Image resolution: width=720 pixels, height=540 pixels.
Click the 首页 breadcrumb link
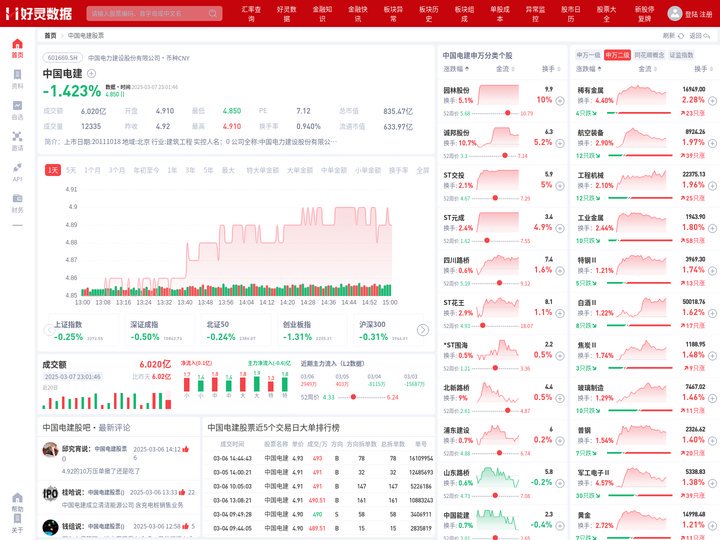[50, 35]
